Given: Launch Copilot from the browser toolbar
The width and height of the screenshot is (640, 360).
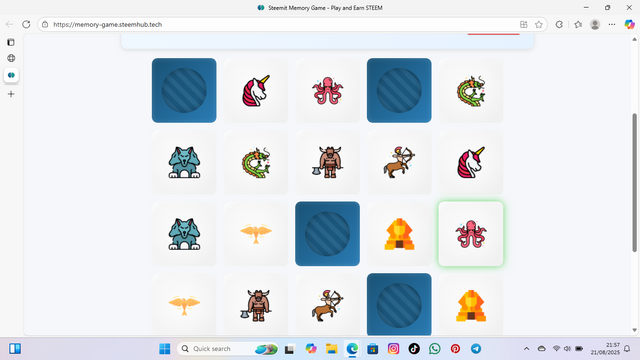Looking at the screenshot, I should click(x=629, y=24).
